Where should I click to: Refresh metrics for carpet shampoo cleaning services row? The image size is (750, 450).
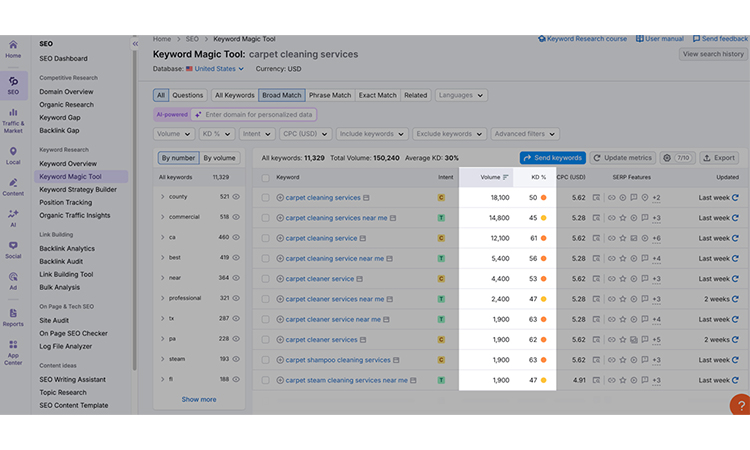pos(735,360)
